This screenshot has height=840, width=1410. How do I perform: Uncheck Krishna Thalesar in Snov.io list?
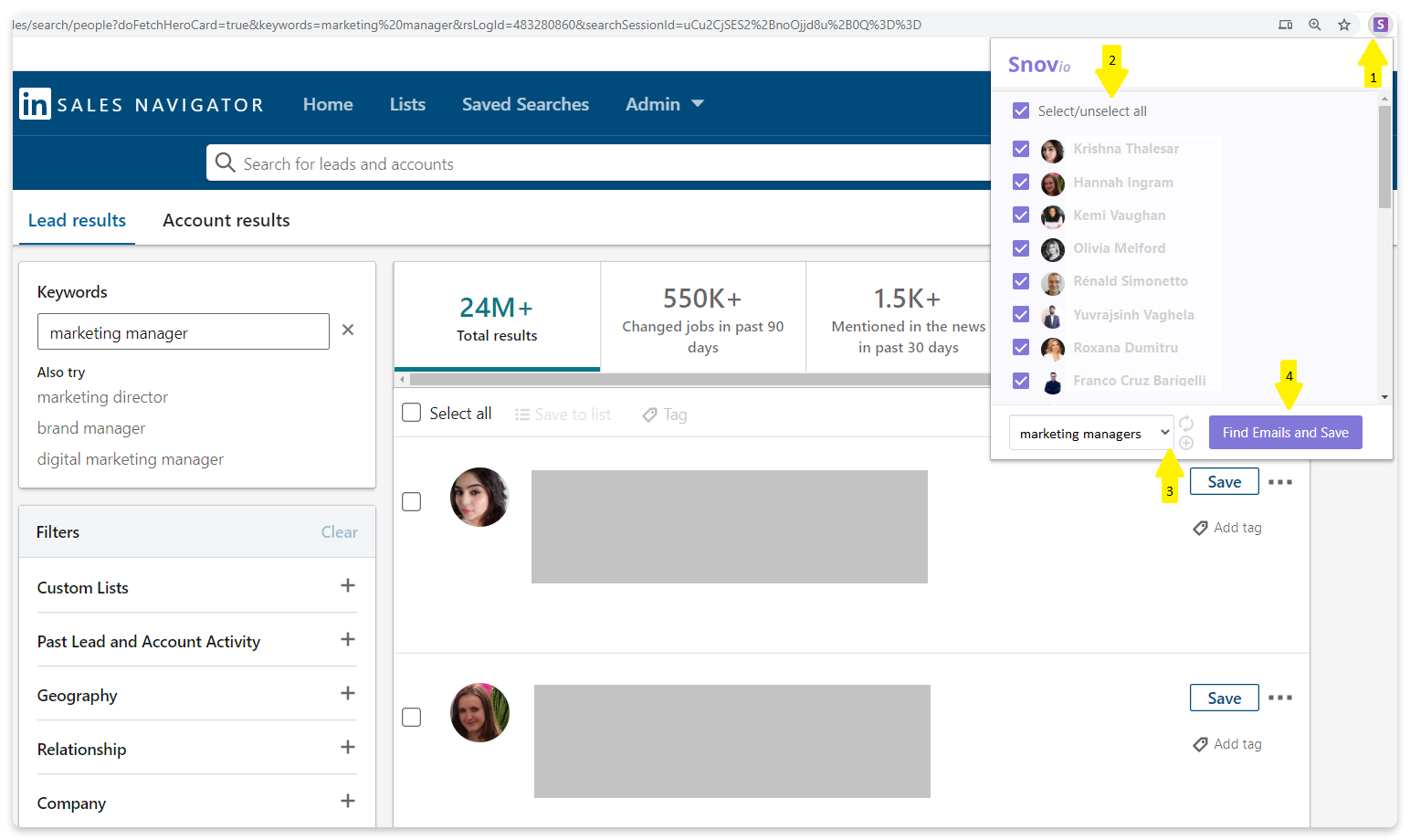(x=1021, y=149)
